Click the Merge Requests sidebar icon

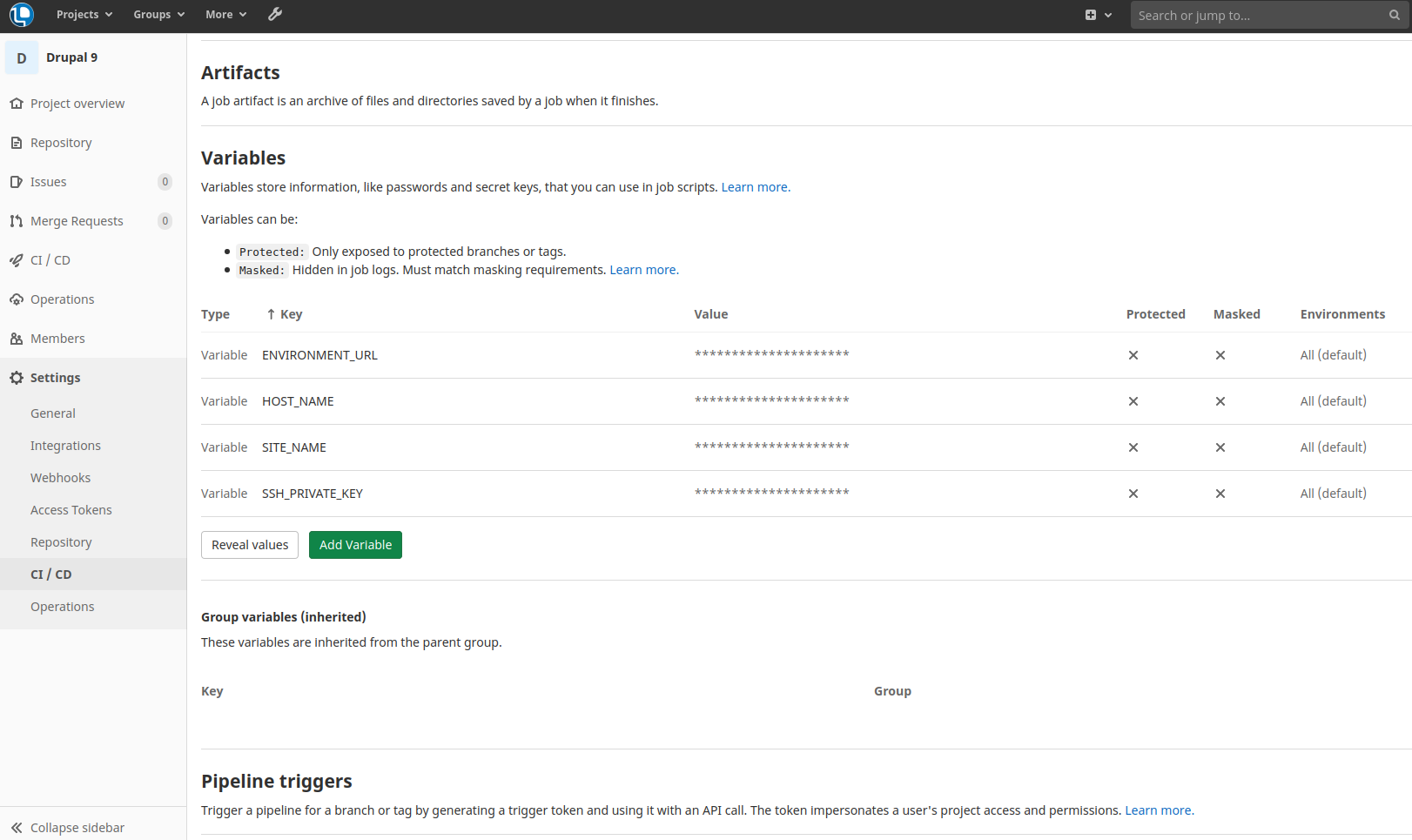point(17,221)
